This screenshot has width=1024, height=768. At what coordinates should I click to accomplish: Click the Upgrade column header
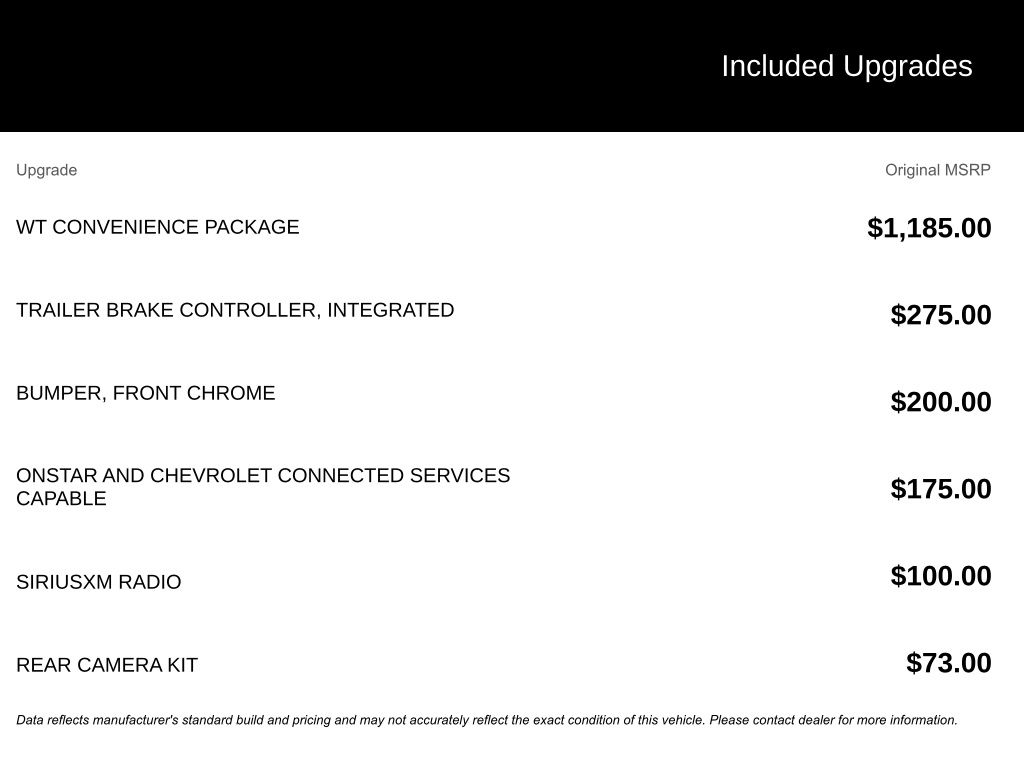tap(46, 170)
